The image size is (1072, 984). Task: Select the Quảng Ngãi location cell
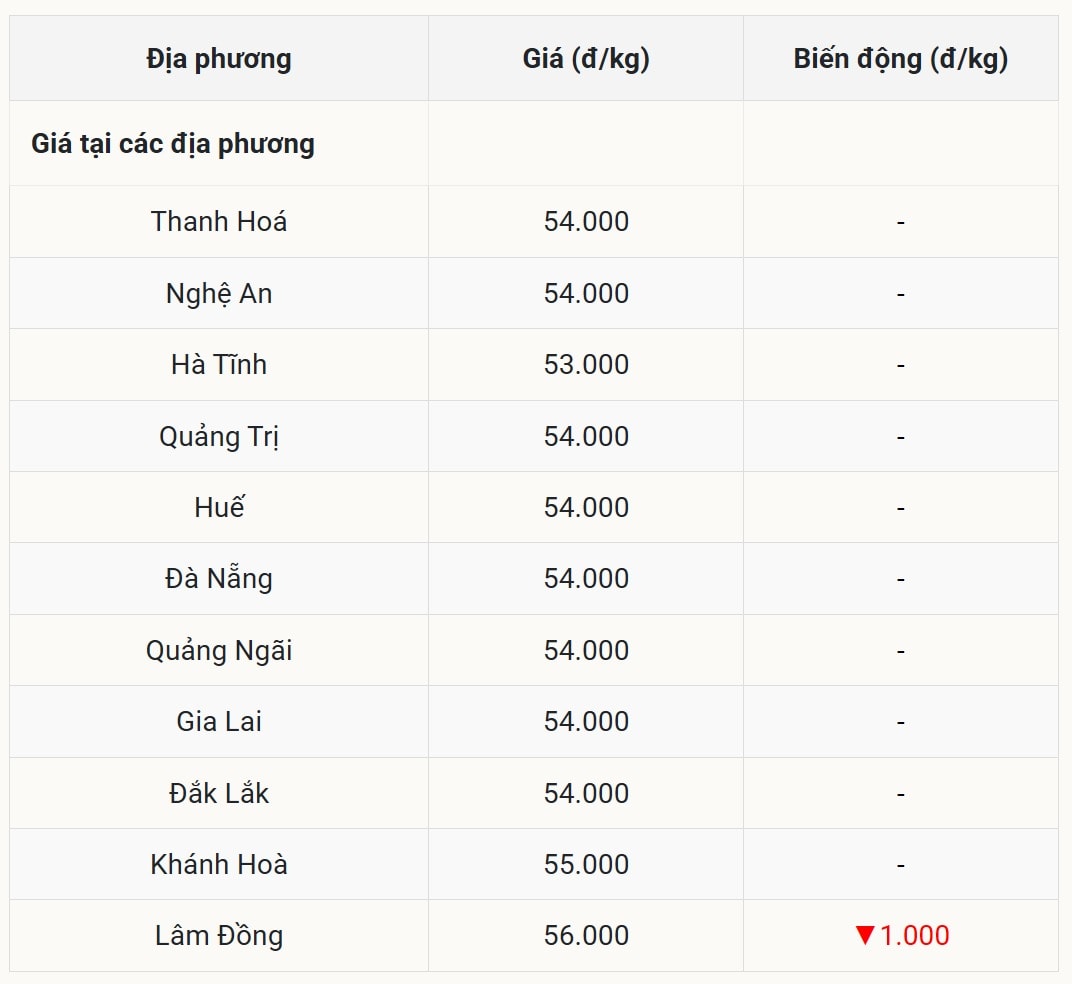point(219,650)
